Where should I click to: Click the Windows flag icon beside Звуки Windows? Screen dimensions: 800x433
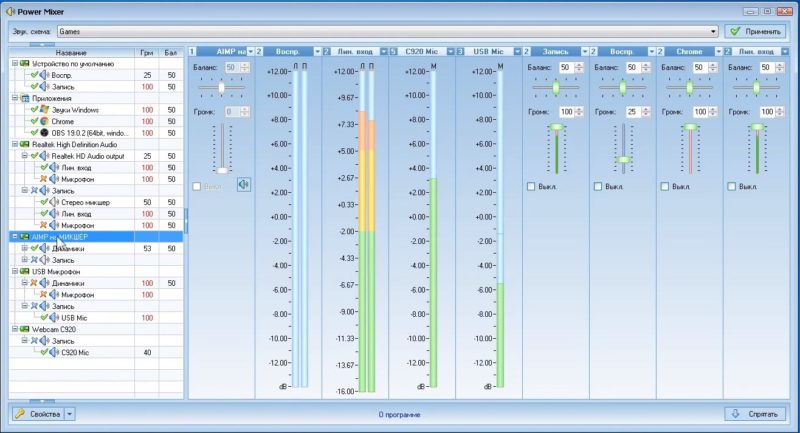44,110
